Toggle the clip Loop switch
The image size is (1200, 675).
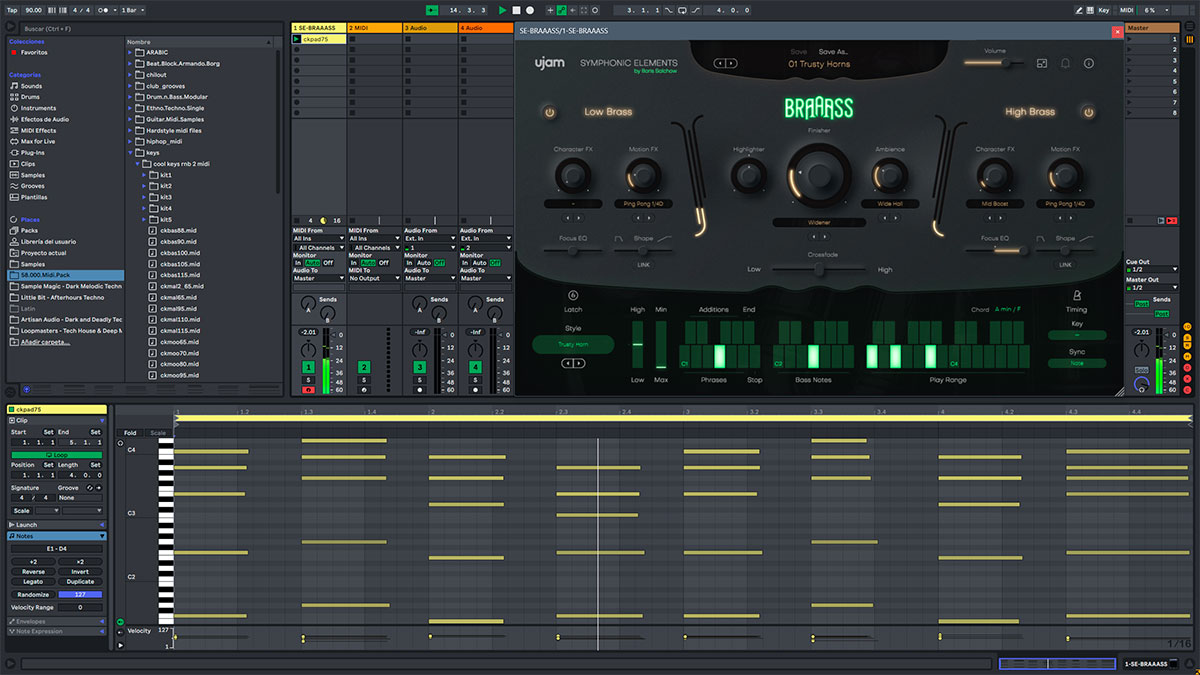[x=56, y=455]
